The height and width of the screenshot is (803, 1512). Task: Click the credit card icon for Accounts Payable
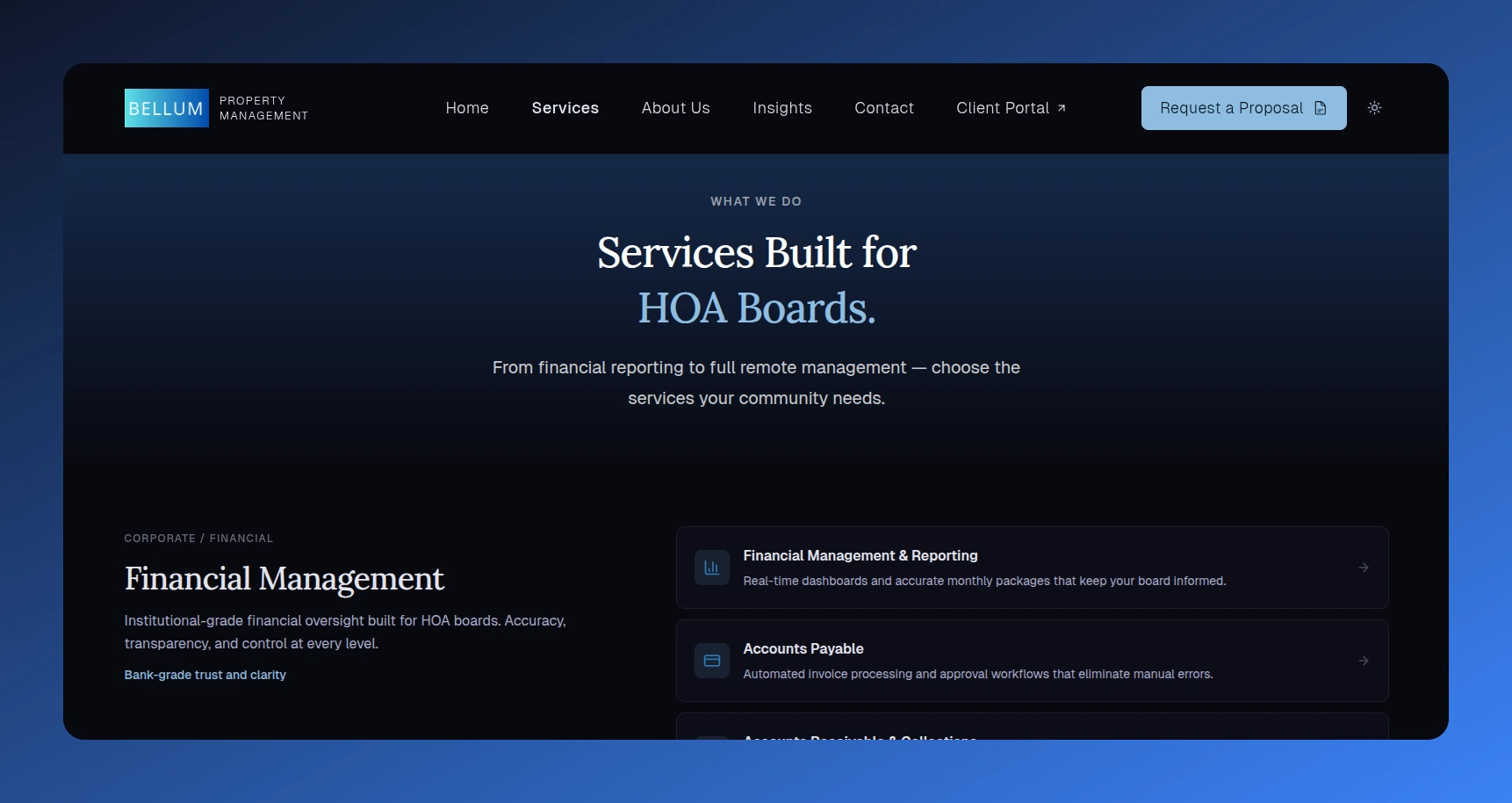point(712,661)
